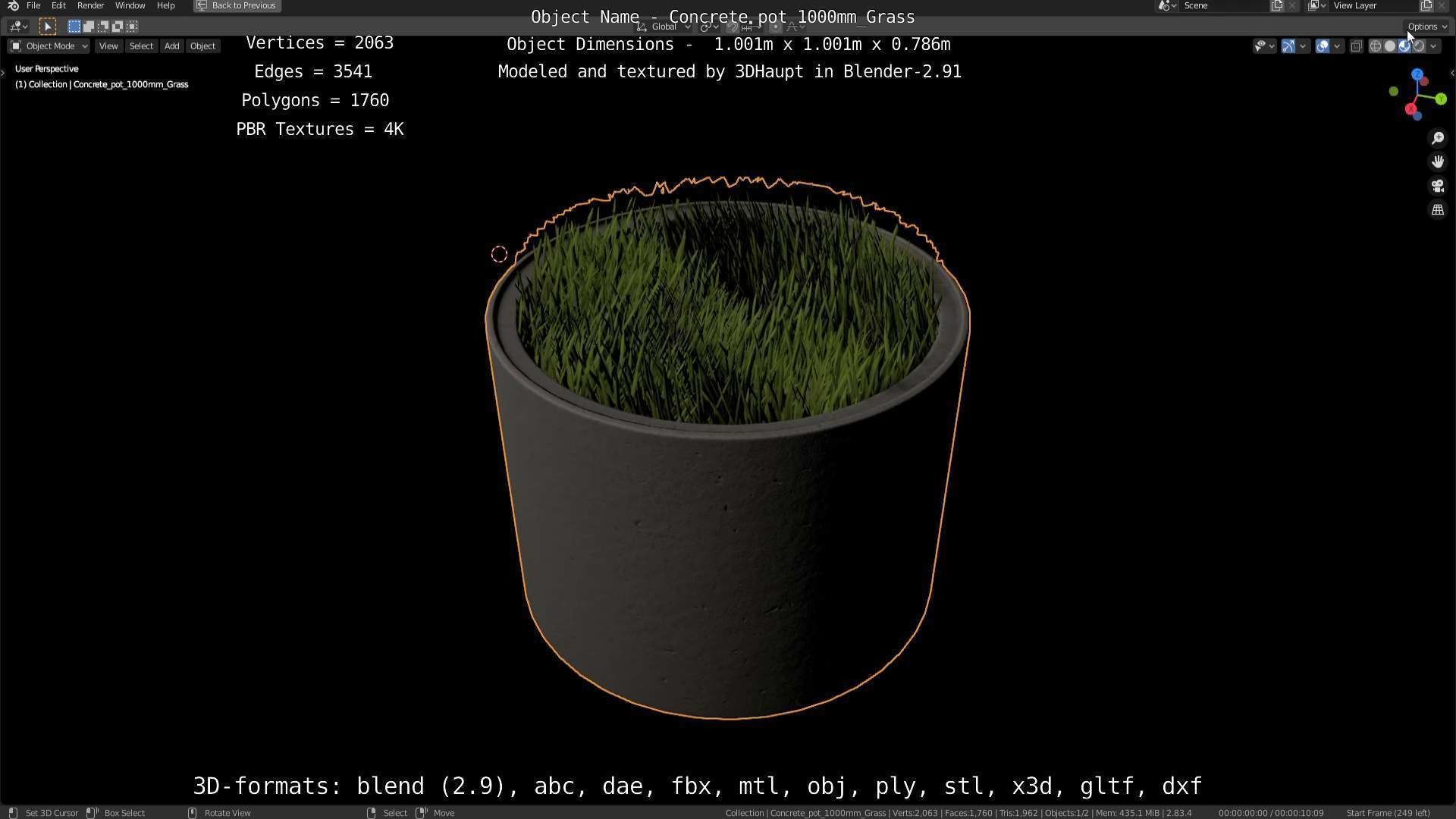The image size is (1456, 819).
Task: Toggle snapping magnet icon
Action: point(732,27)
